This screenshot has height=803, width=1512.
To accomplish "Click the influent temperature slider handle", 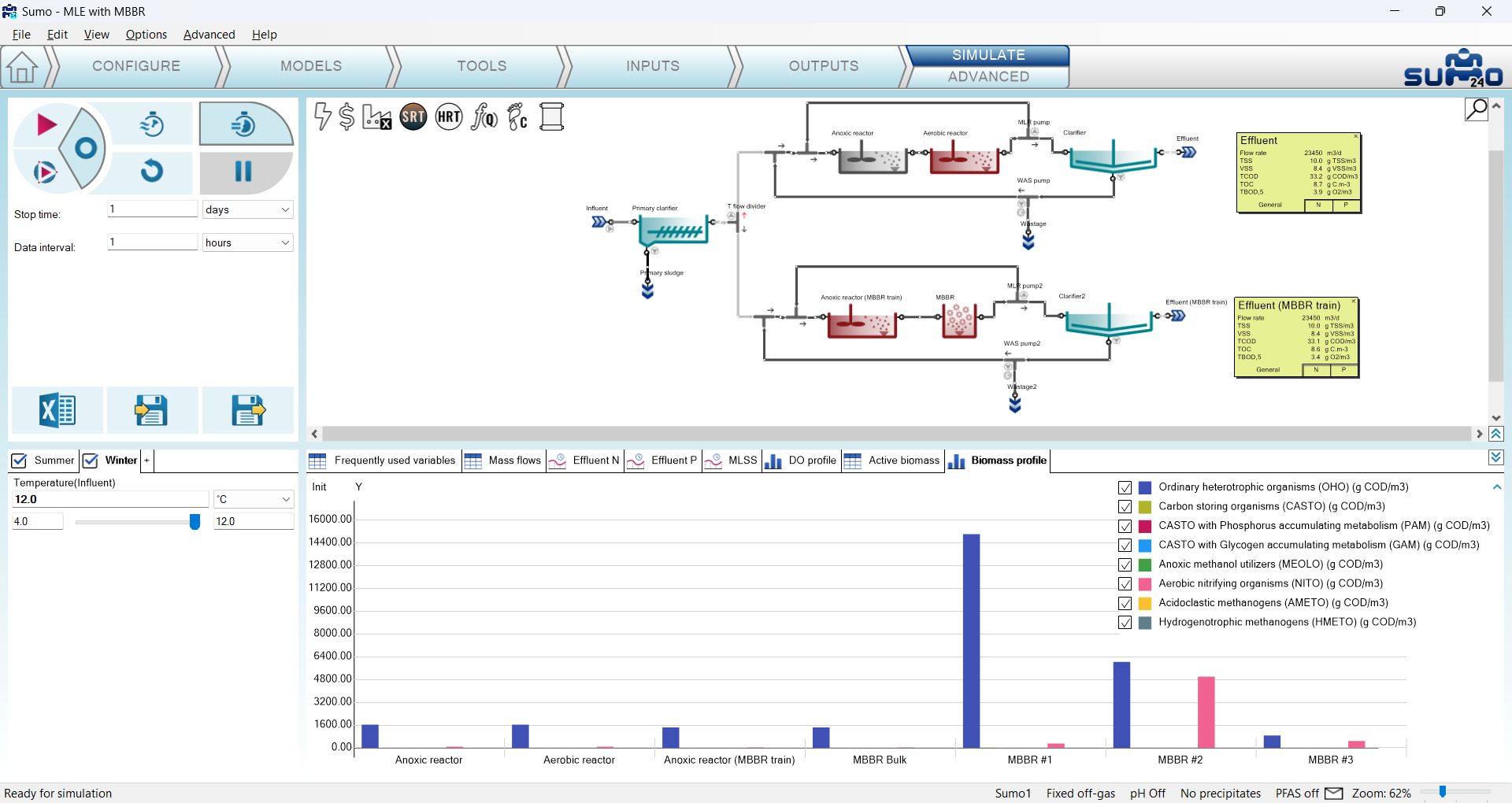I will pos(195,522).
